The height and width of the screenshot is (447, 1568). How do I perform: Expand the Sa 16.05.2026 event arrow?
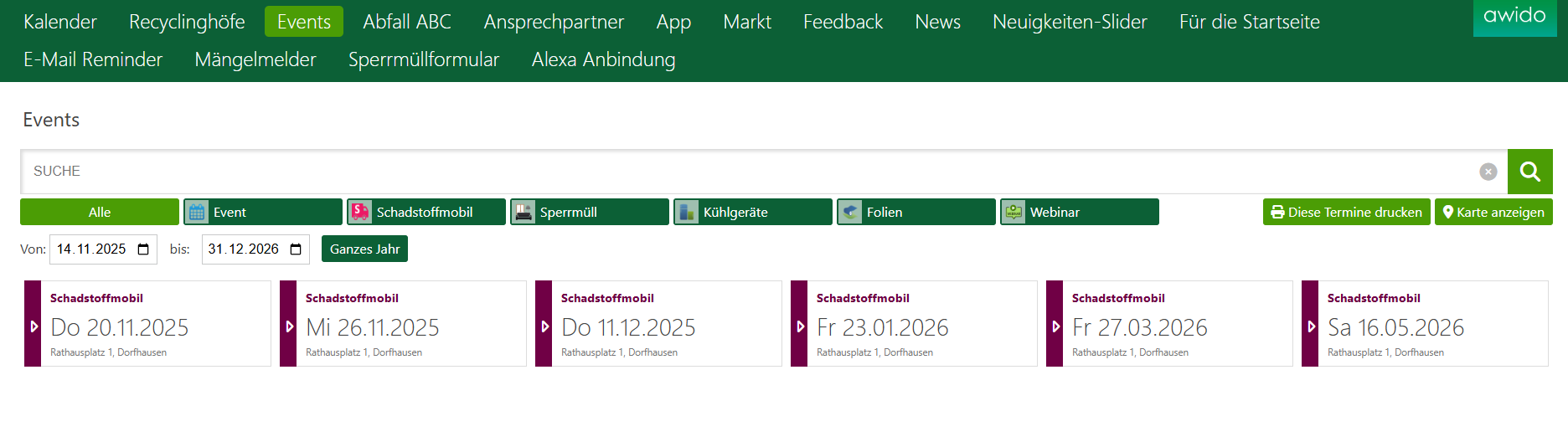coord(1311,326)
